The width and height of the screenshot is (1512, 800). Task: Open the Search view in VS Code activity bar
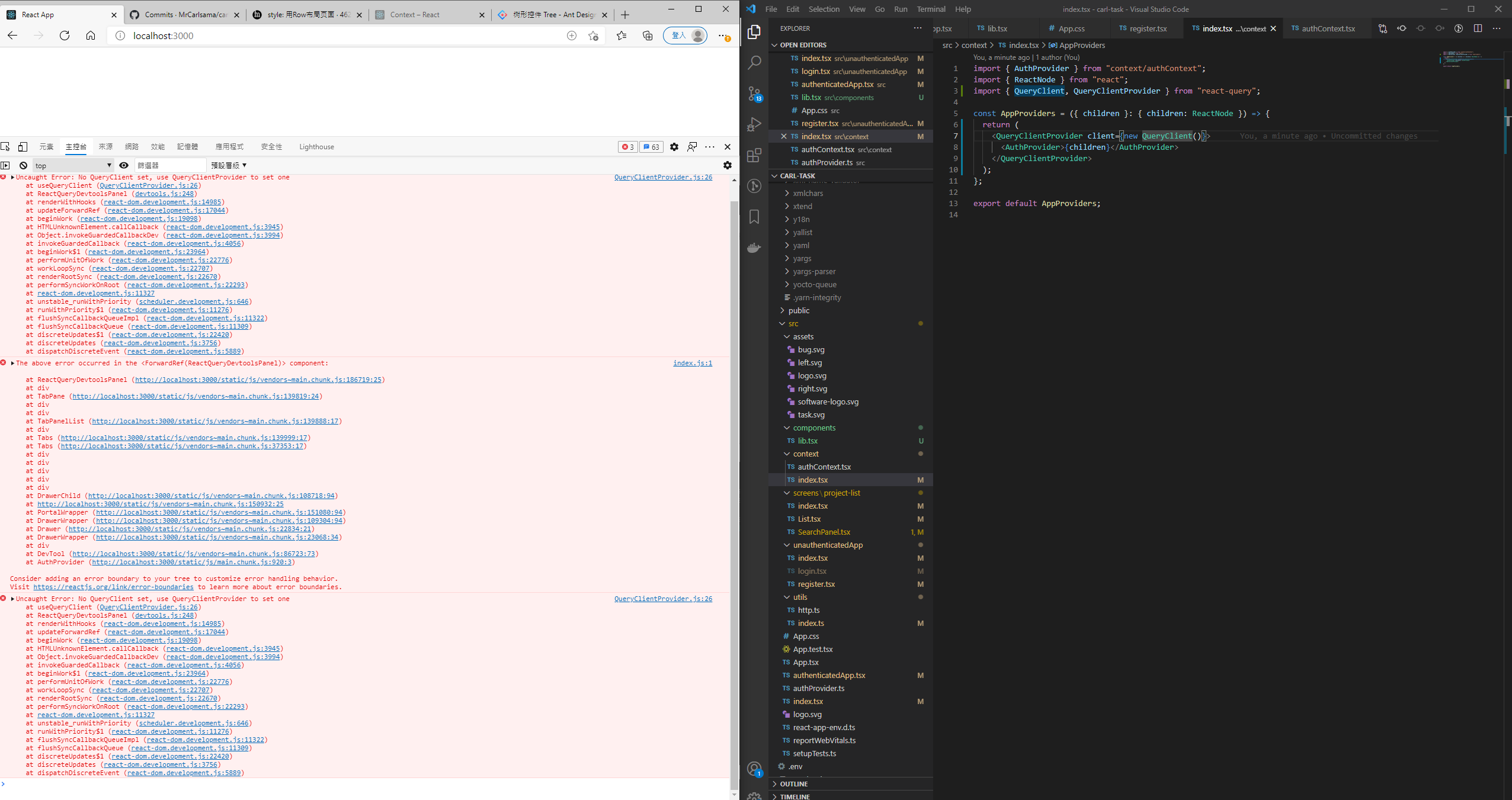coord(754,62)
